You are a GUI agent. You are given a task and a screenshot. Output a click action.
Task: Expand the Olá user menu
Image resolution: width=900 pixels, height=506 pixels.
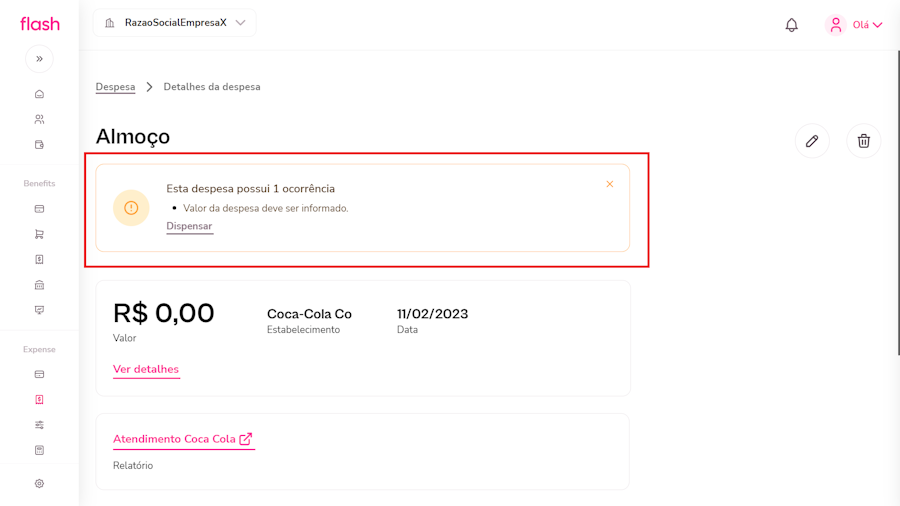tap(854, 25)
